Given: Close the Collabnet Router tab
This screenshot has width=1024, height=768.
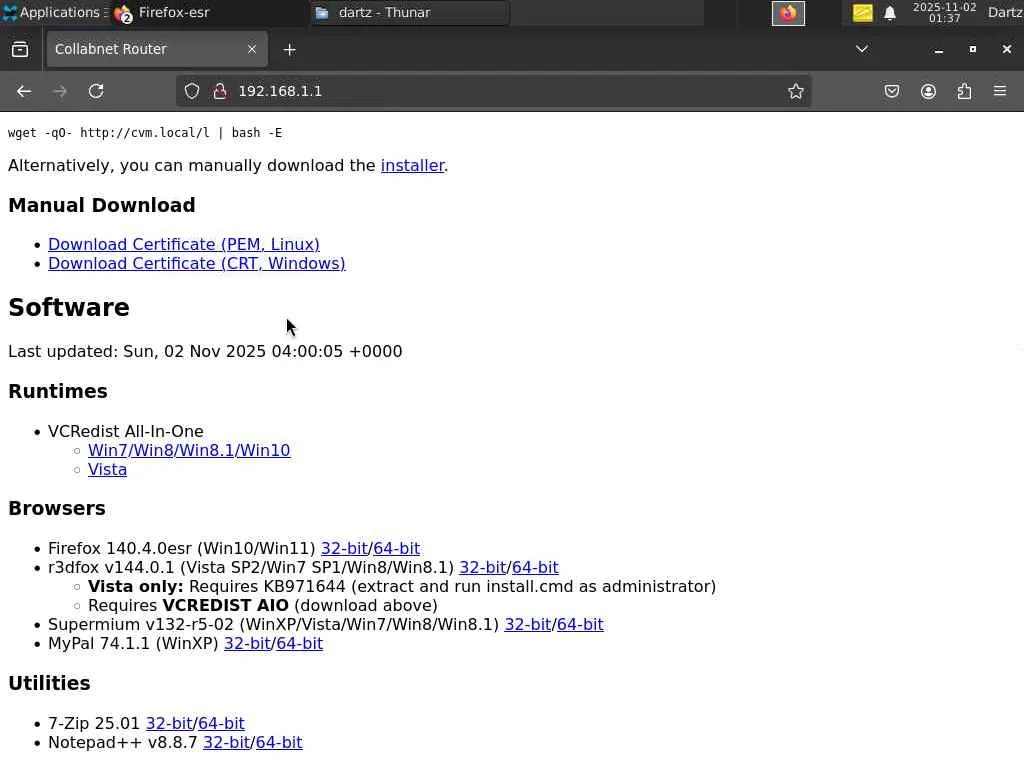Looking at the screenshot, I should pos(251,49).
